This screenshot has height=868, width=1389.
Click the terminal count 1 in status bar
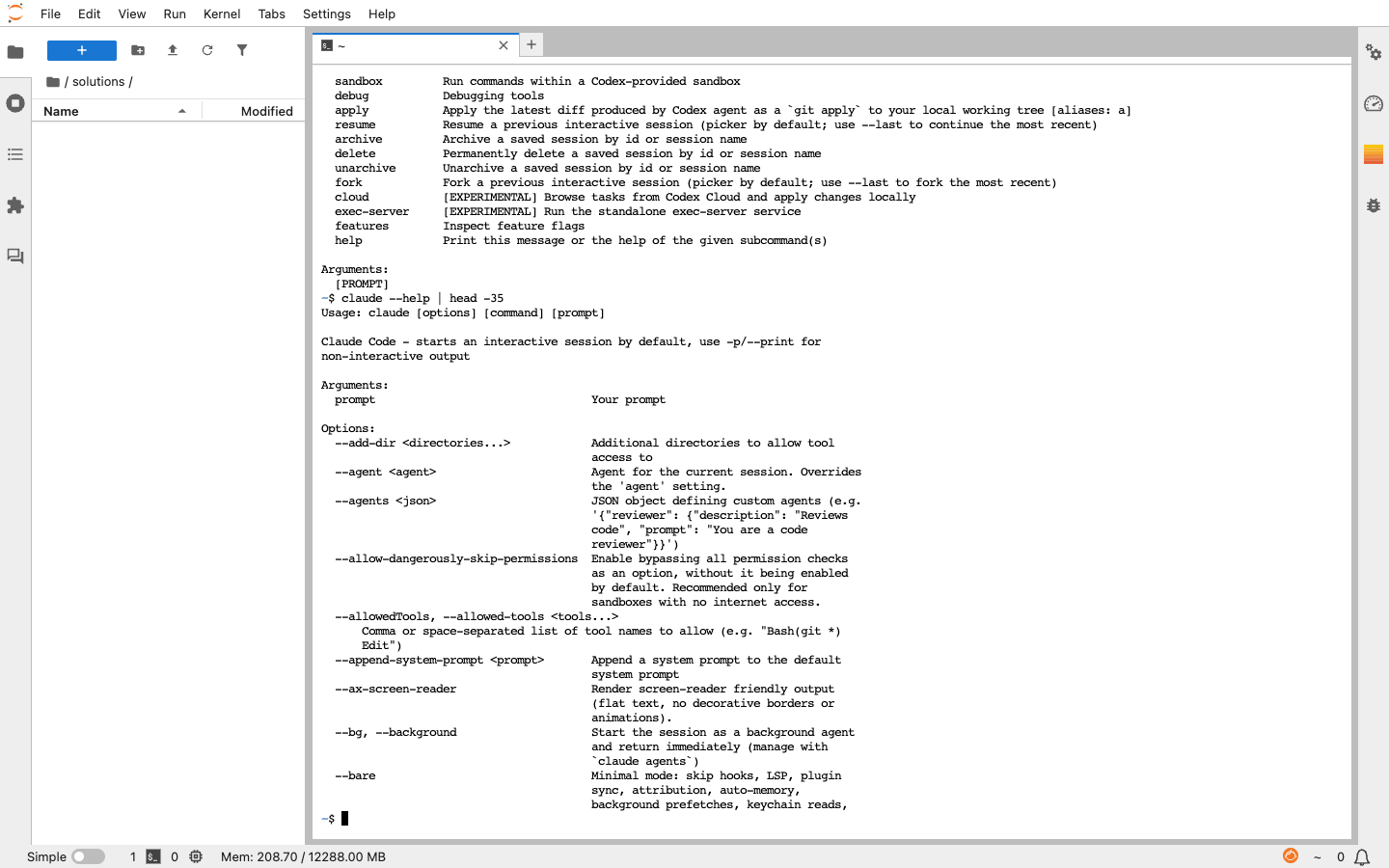[133, 856]
